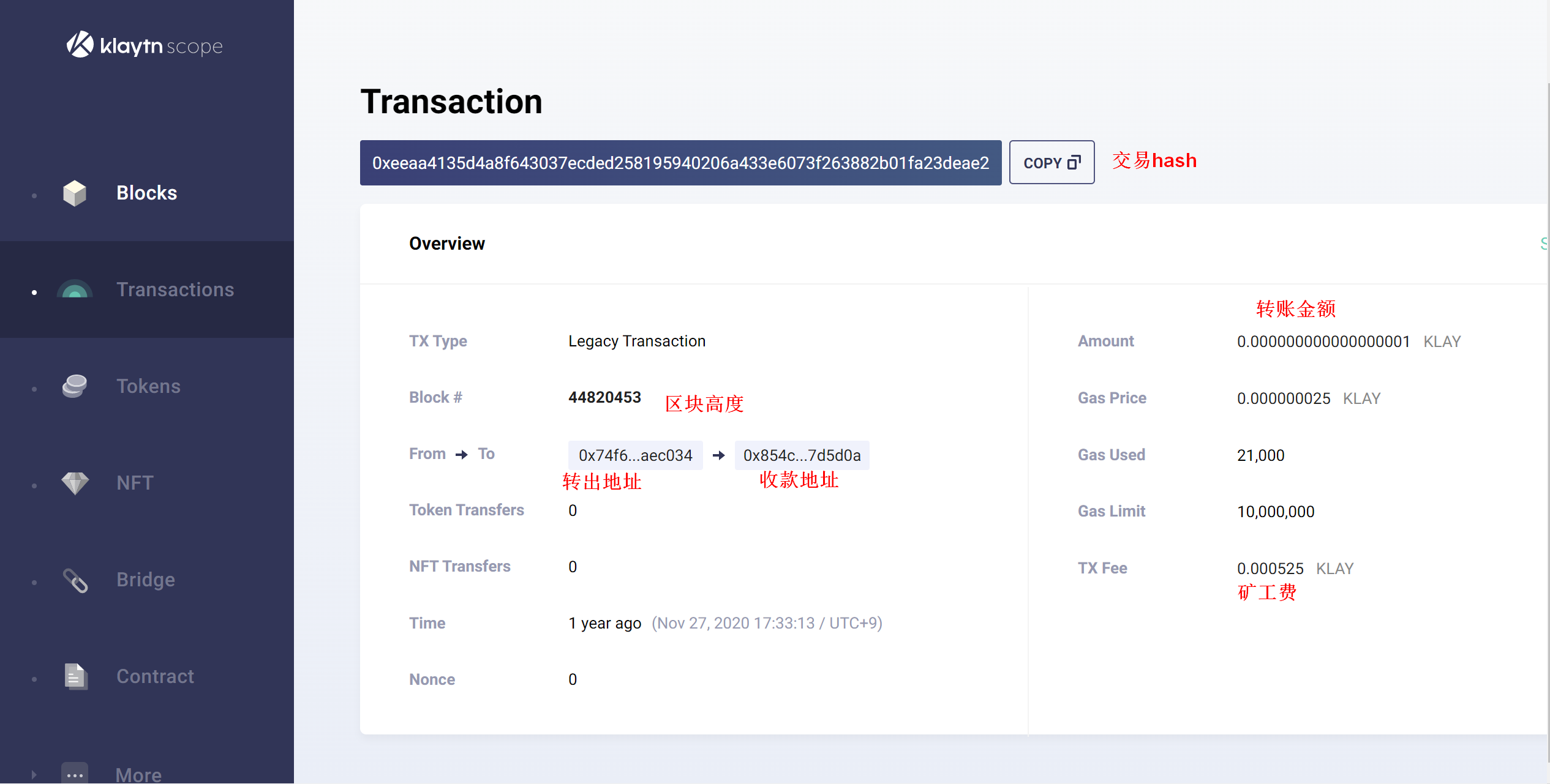The height and width of the screenshot is (784, 1550).
Task: Click the Bridge chain-link icon
Action: pos(75,580)
